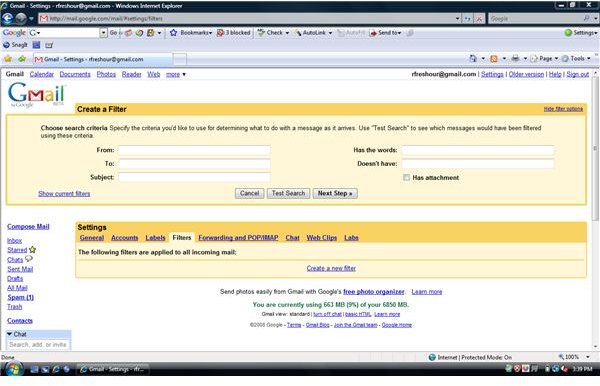
Task: Click Add to Favorites green plus star
Action: 22,59
